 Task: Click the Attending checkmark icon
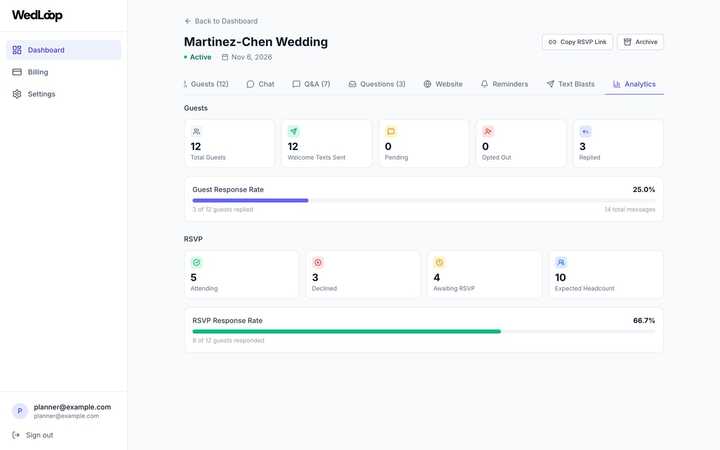tap(197, 263)
